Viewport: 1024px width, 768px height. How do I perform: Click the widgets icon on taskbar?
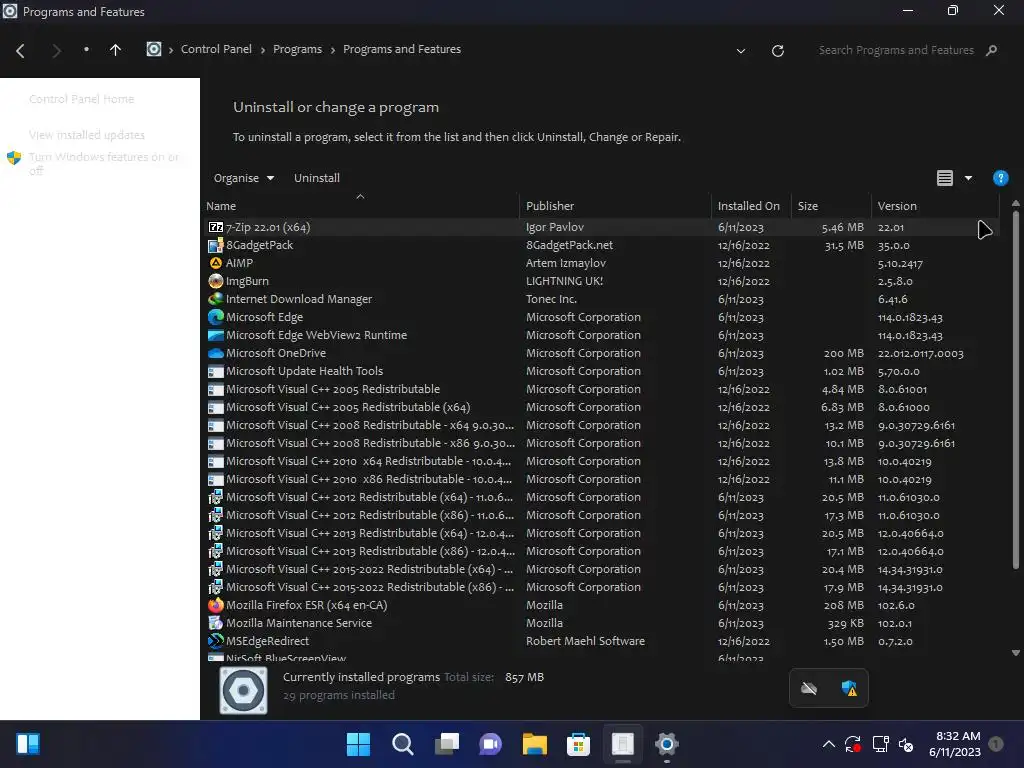(28, 744)
